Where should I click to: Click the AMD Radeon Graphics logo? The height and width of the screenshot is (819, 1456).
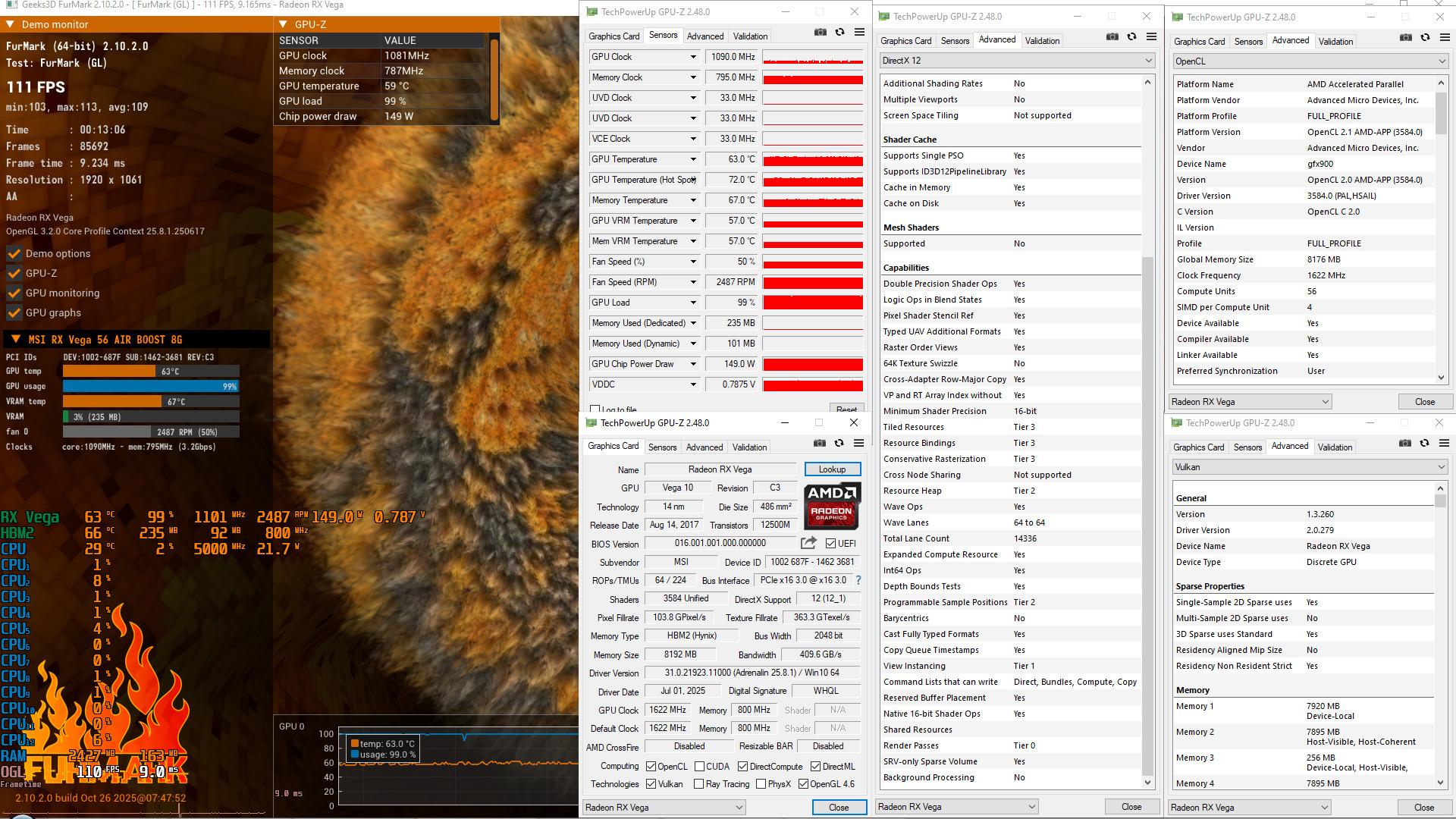tap(832, 505)
